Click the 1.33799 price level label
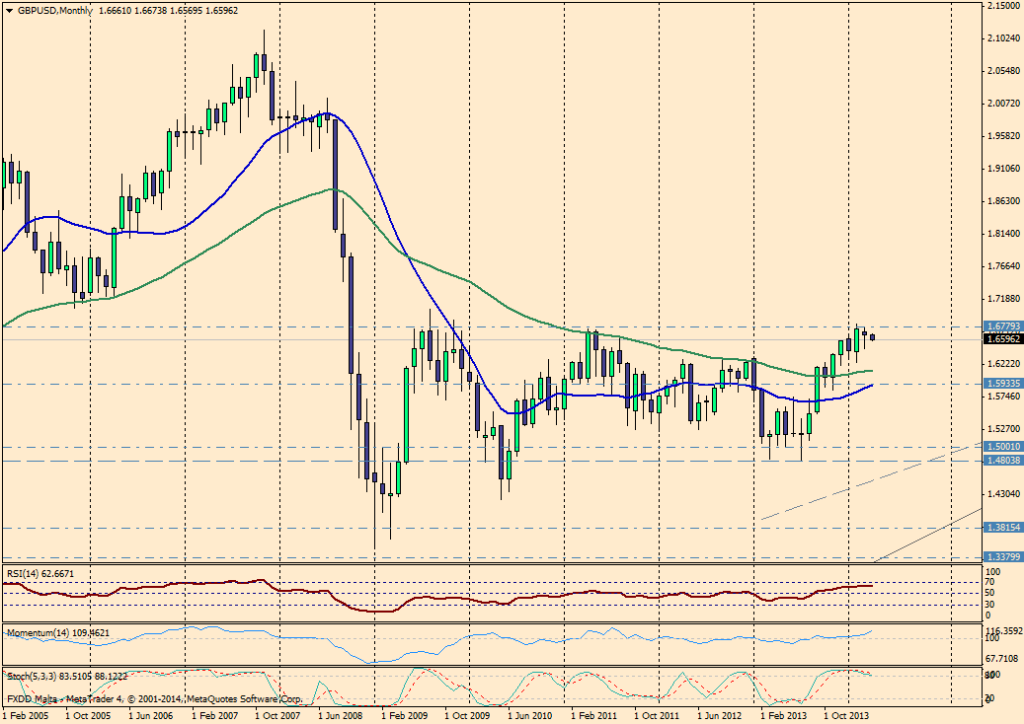1024x724 pixels. (1002, 557)
